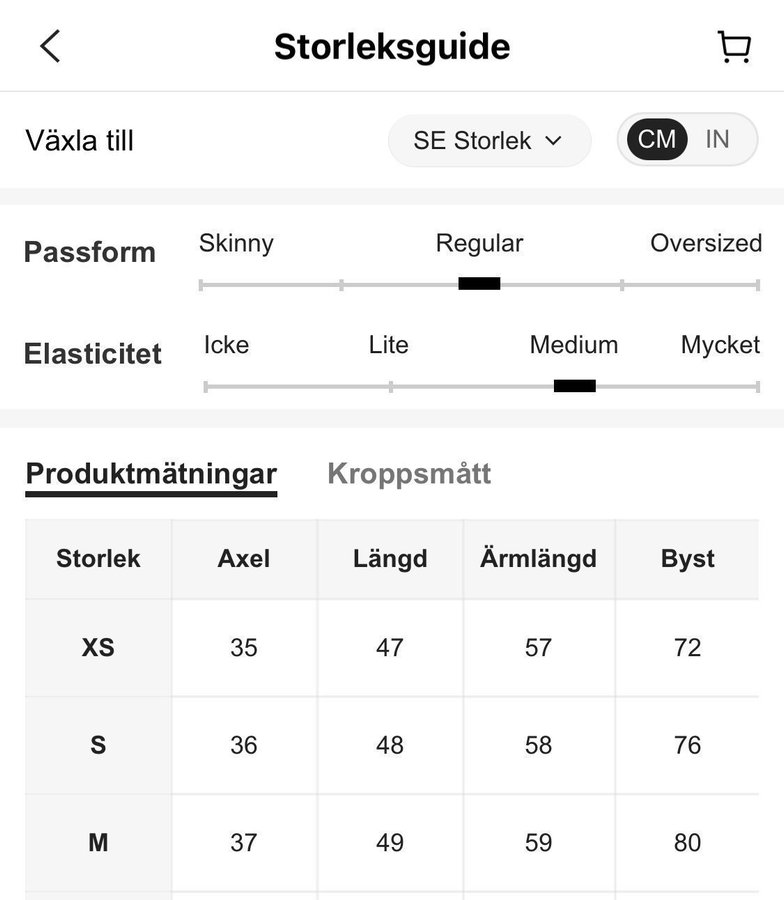Tap the back arrow icon
The width and height of the screenshot is (784, 900).
point(50,46)
